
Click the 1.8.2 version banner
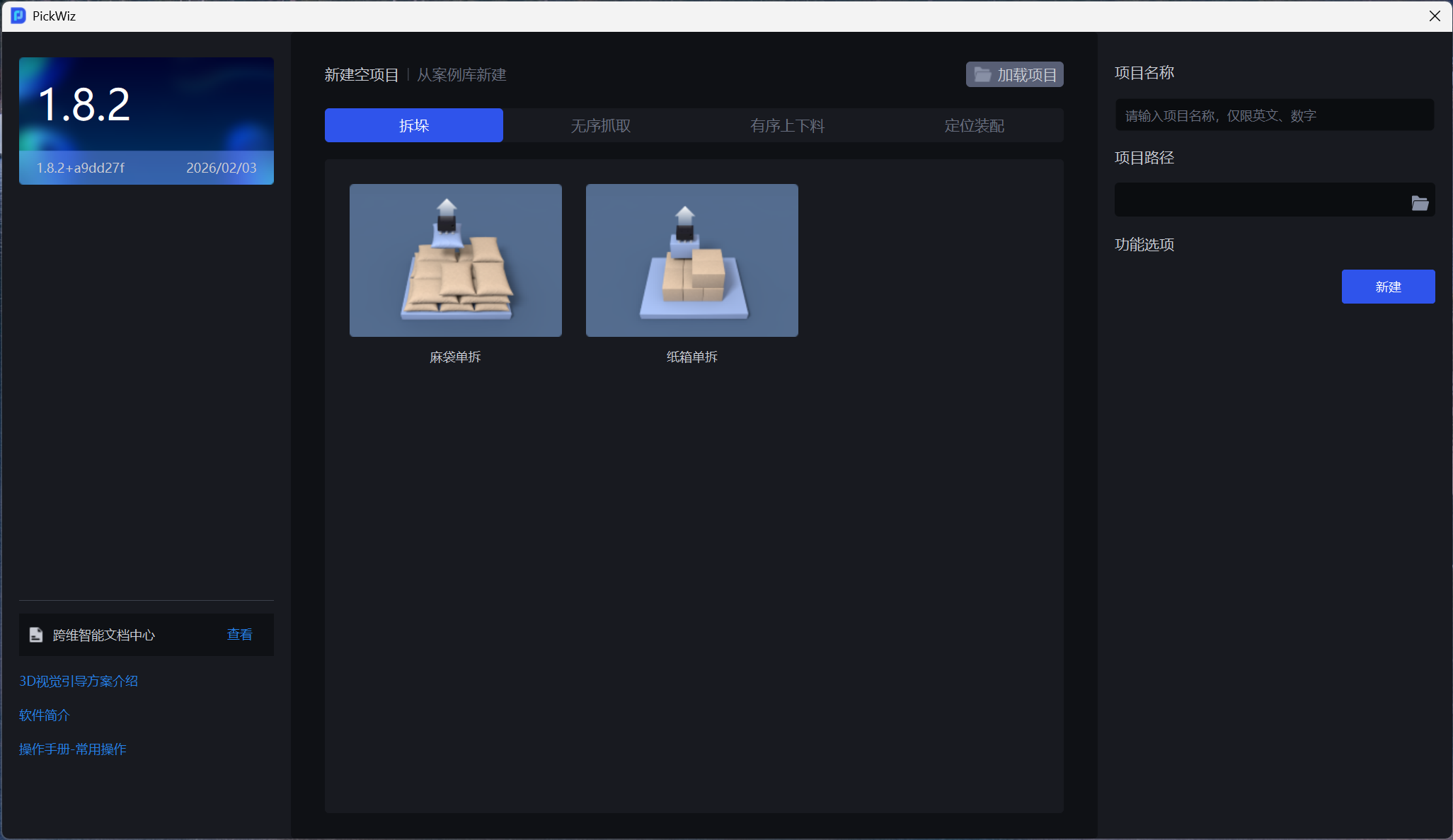click(x=147, y=121)
